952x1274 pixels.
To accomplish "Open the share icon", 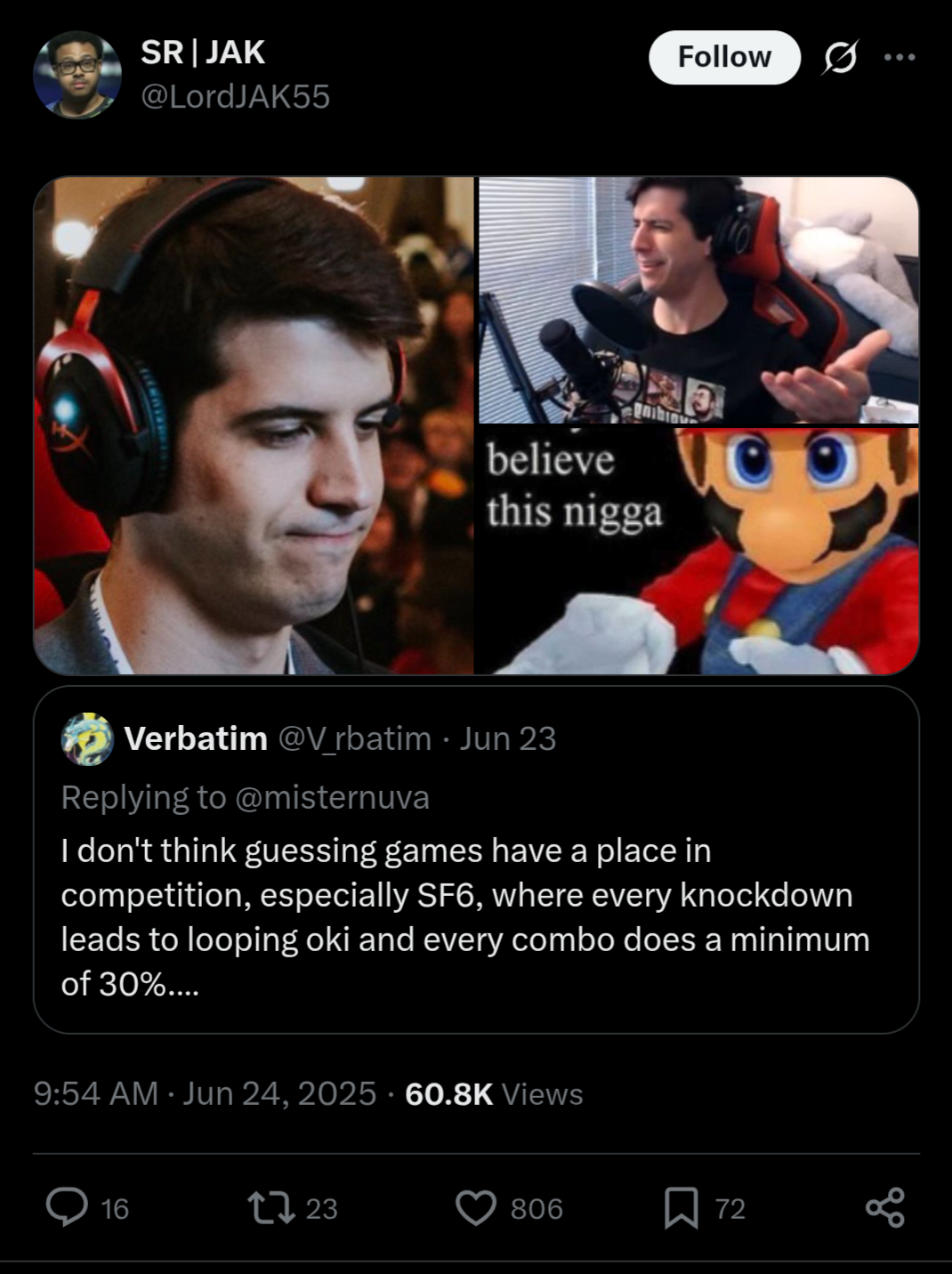I will 885,1207.
